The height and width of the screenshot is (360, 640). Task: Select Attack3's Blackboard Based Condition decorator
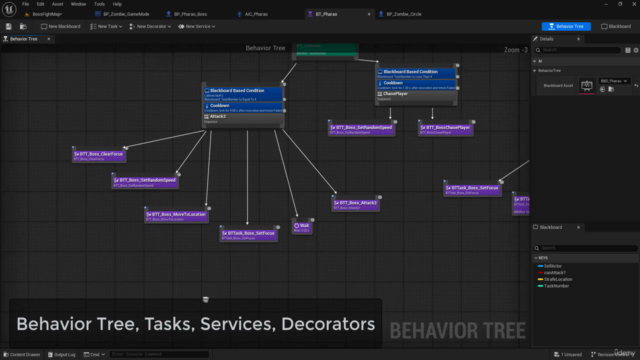tap(243, 94)
